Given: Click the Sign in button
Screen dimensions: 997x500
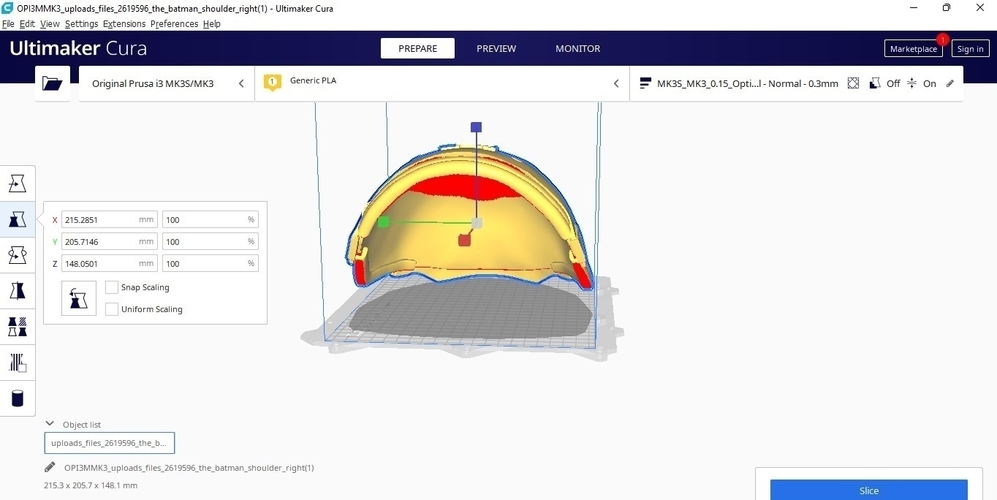Looking at the screenshot, I should [x=970, y=48].
